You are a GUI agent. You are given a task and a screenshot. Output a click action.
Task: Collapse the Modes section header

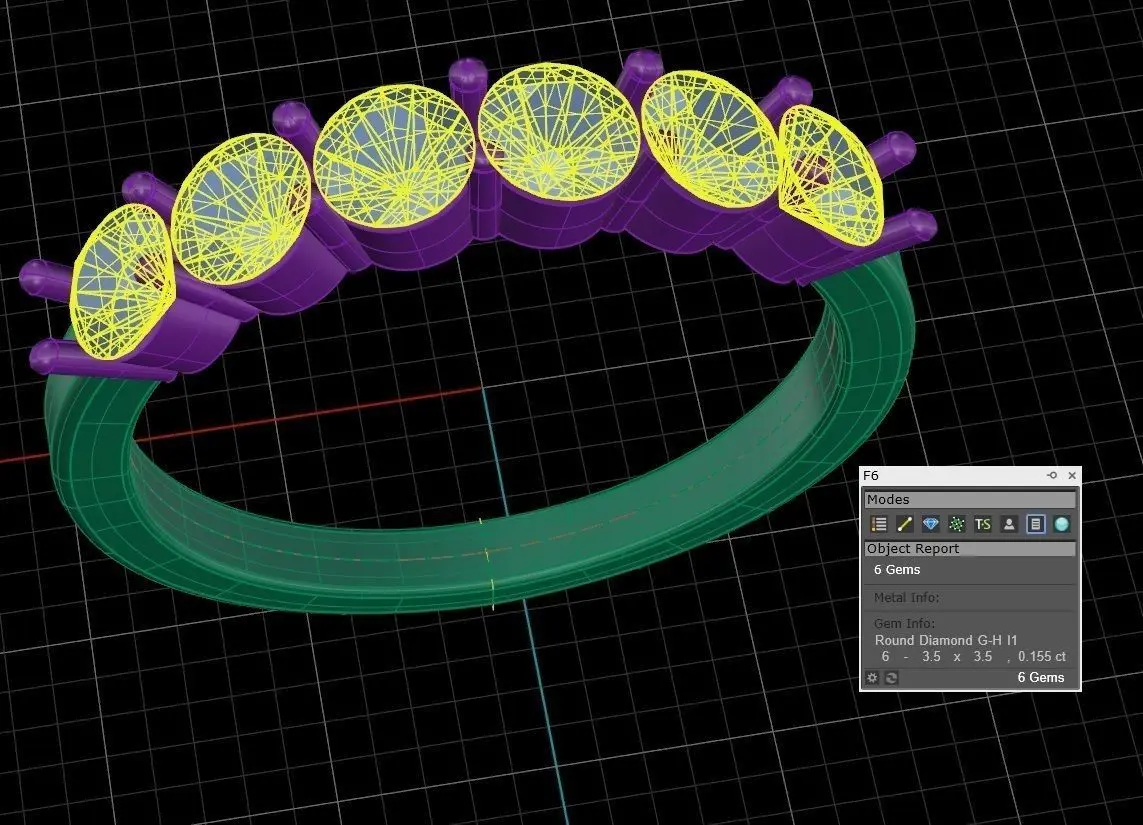(x=970, y=499)
